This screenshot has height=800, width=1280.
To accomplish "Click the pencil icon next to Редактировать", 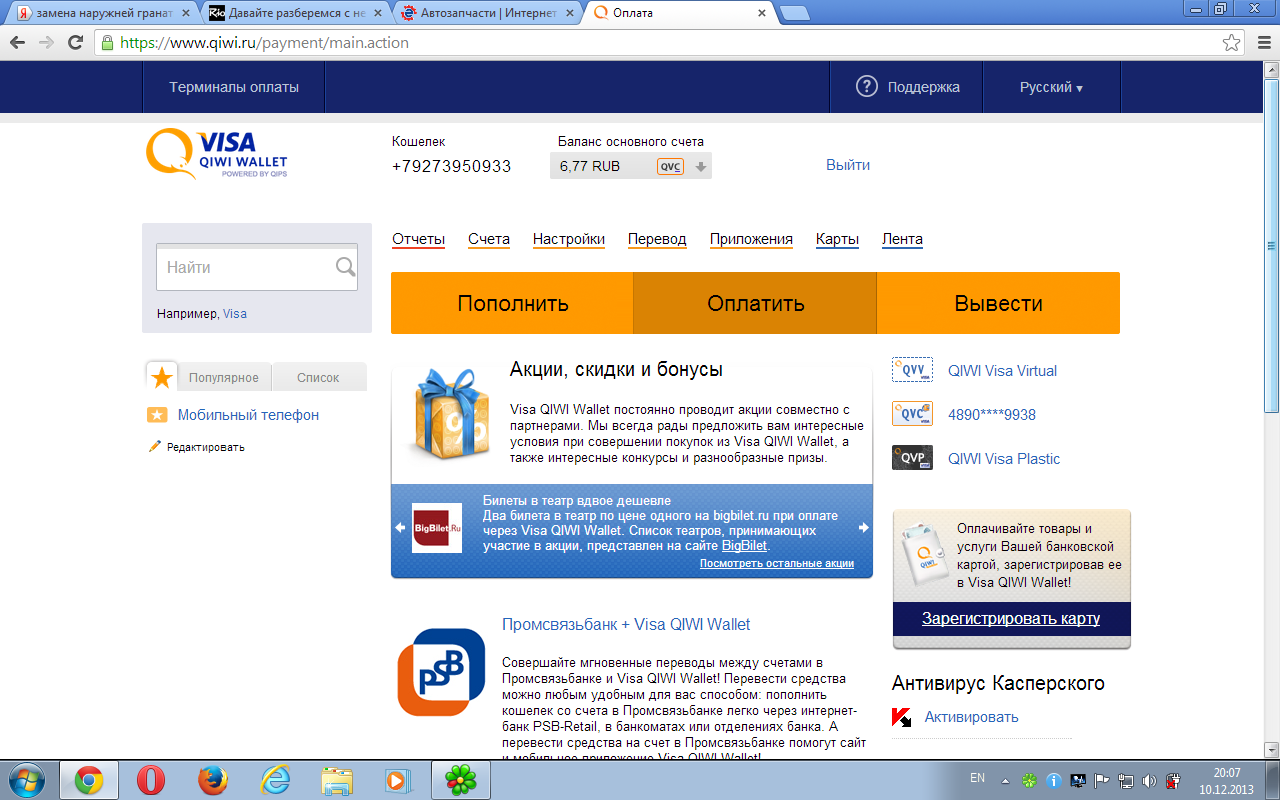I will 155,447.
